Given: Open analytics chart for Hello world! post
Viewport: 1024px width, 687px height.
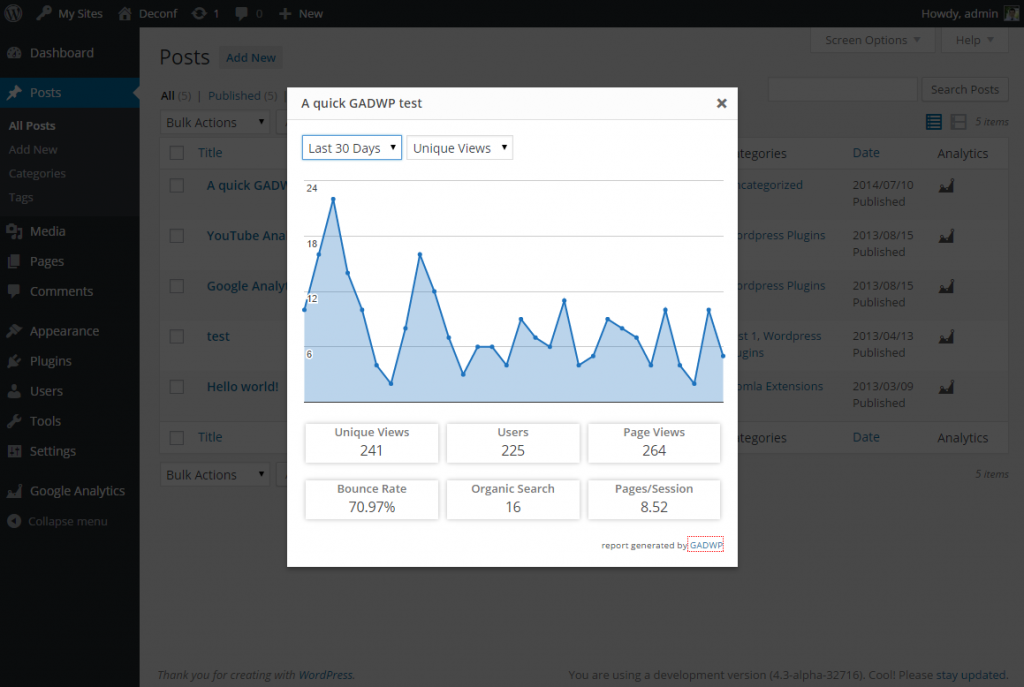Looking at the screenshot, I should click(x=946, y=387).
